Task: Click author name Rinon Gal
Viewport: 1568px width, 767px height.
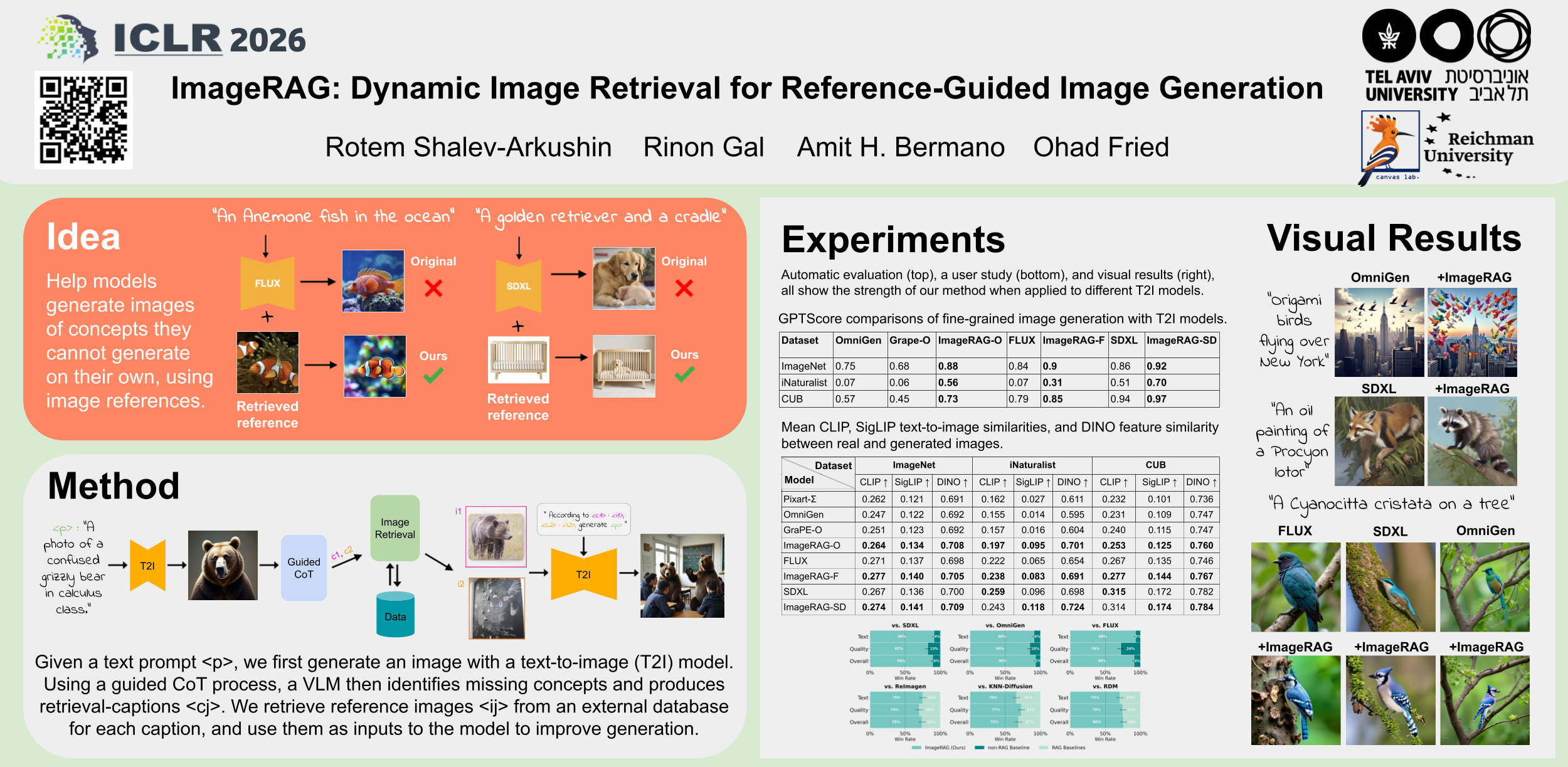Action: pos(703,147)
